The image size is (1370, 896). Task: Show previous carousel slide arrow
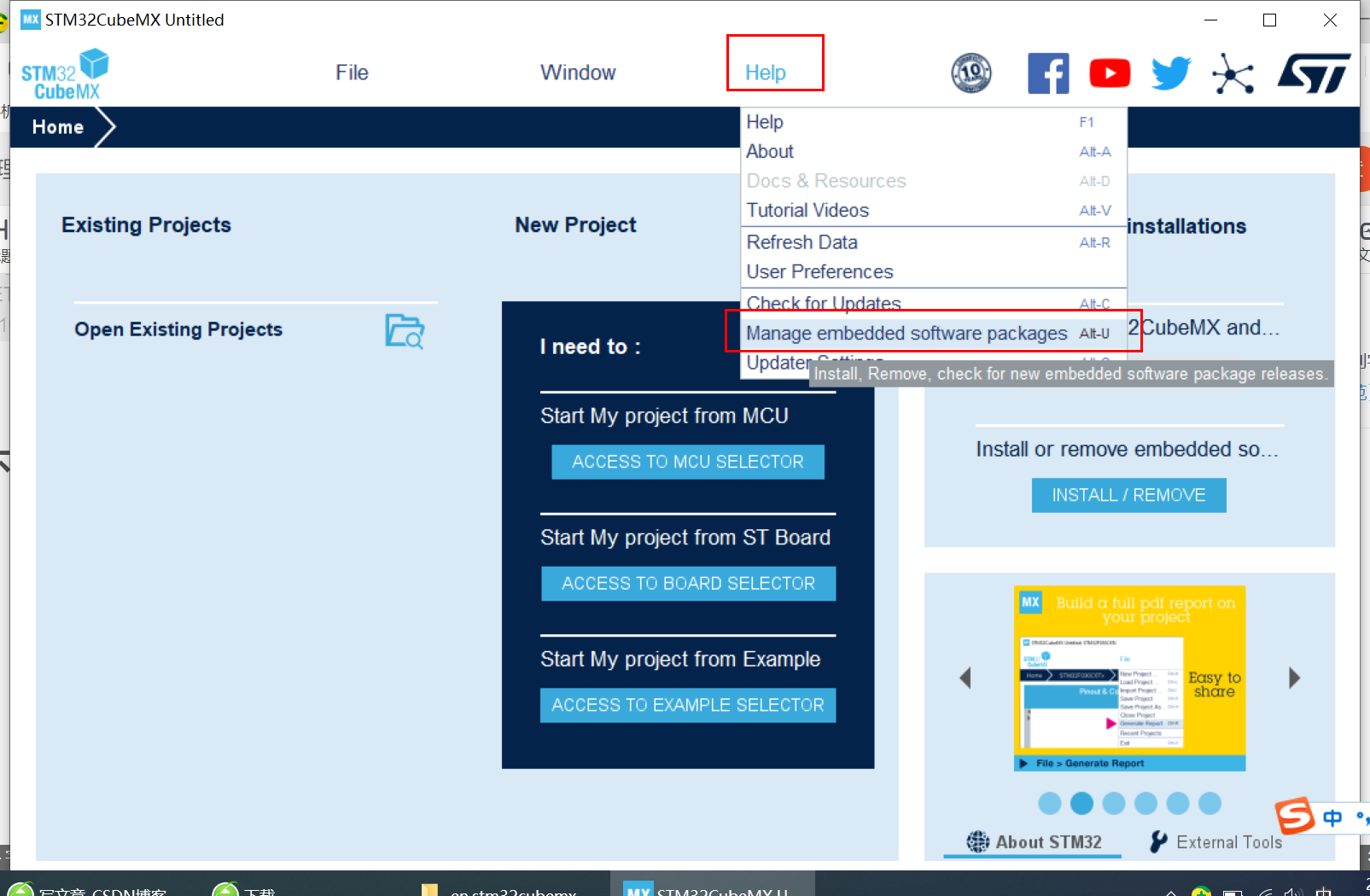tap(965, 678)
